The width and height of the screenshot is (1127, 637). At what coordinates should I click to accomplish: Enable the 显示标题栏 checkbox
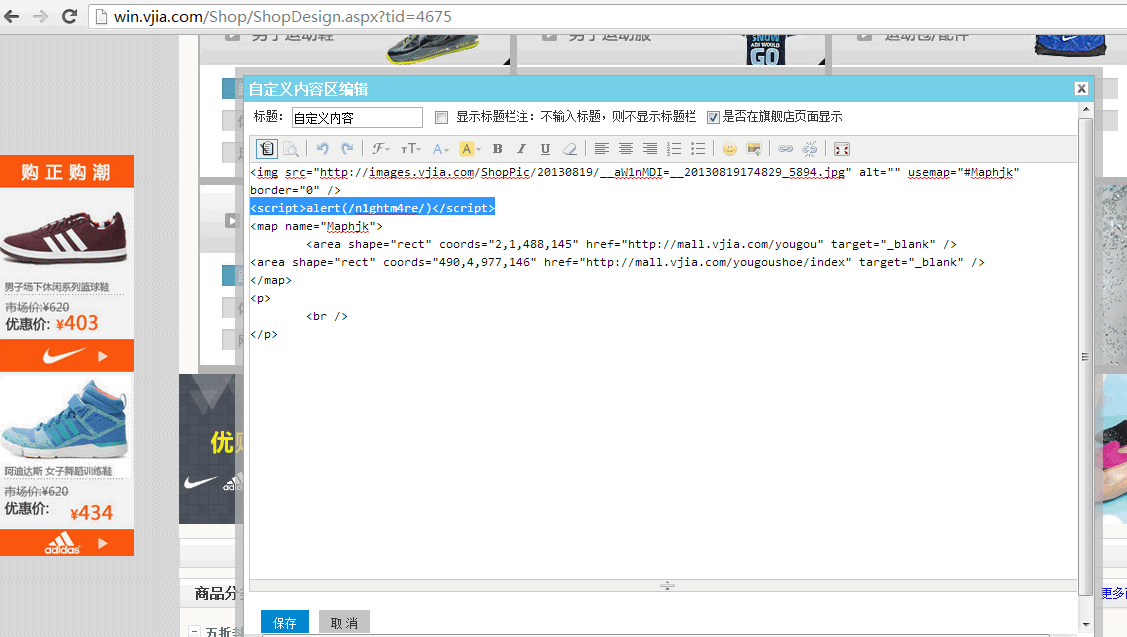tap(441, 117)
